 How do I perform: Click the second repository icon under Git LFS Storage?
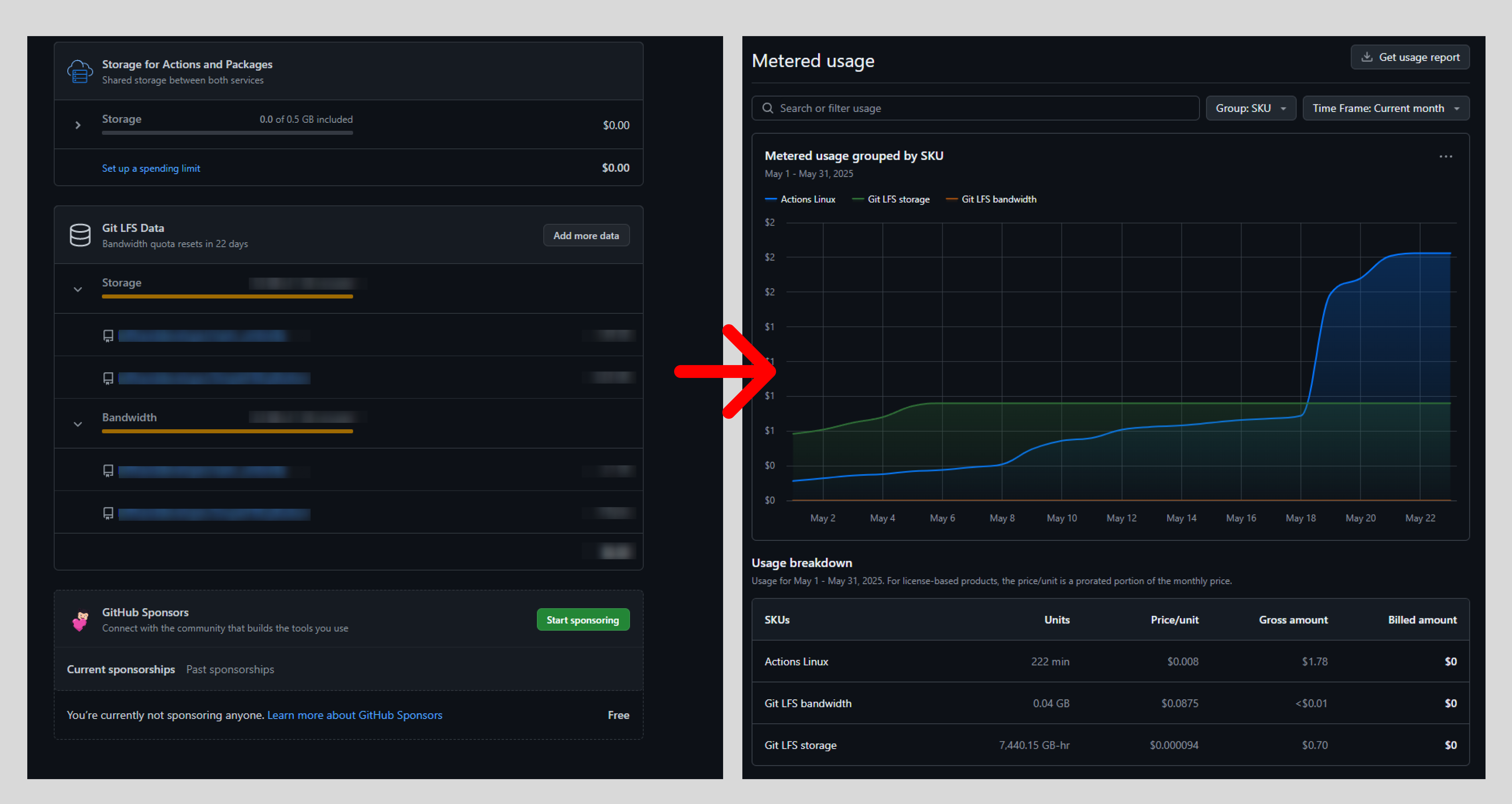click(x=108, y=378)
